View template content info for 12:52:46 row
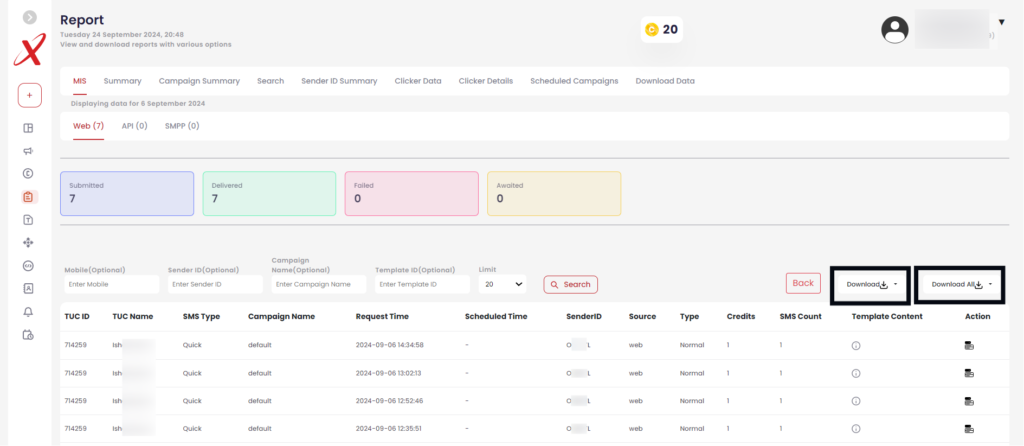The height and width of the screenshot is (446, 1024). click(x=856, y=401)
